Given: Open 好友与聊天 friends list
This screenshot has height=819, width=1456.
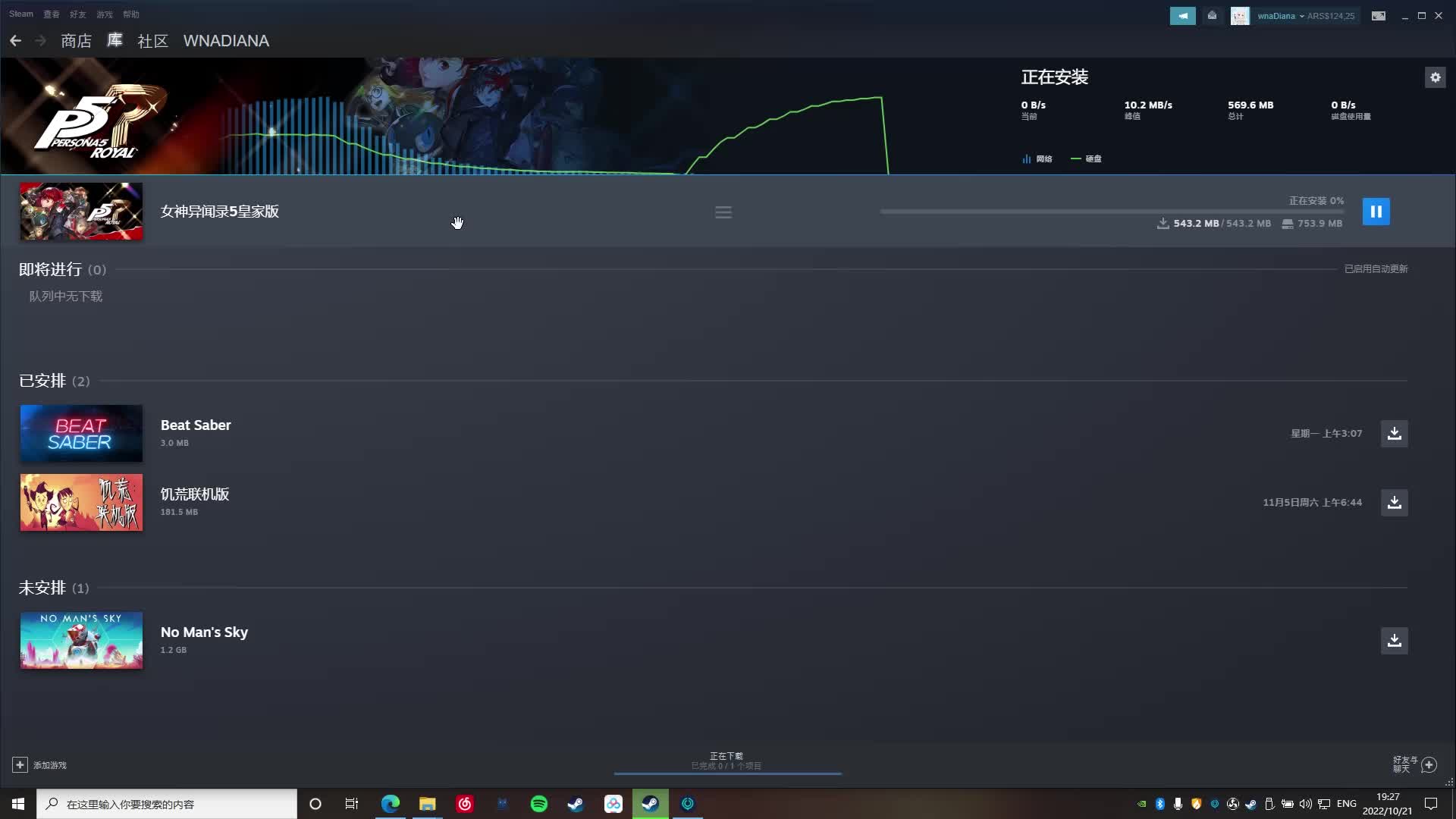Looking at the screenshot, I should click(x=1404, y=764).
